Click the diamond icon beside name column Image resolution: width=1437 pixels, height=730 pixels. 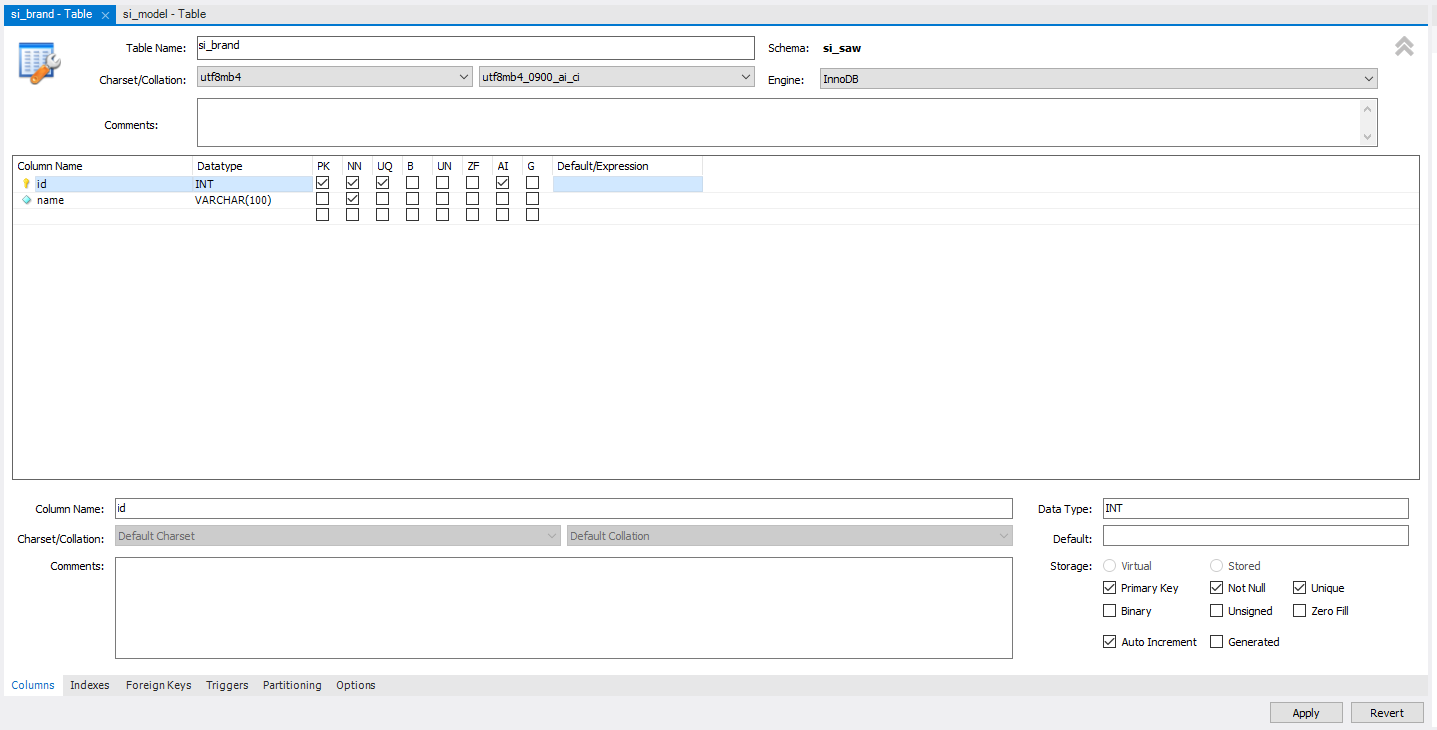coord(27,200)
